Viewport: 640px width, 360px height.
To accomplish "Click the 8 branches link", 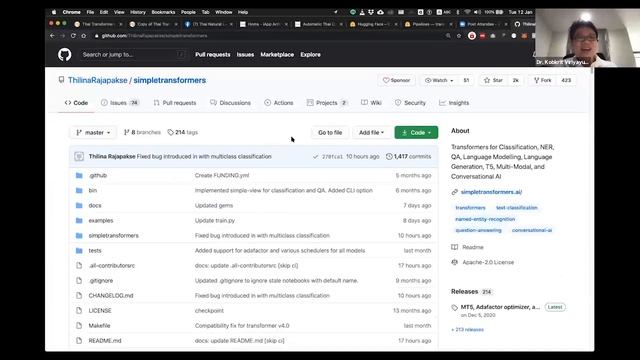I will [142, 132].
